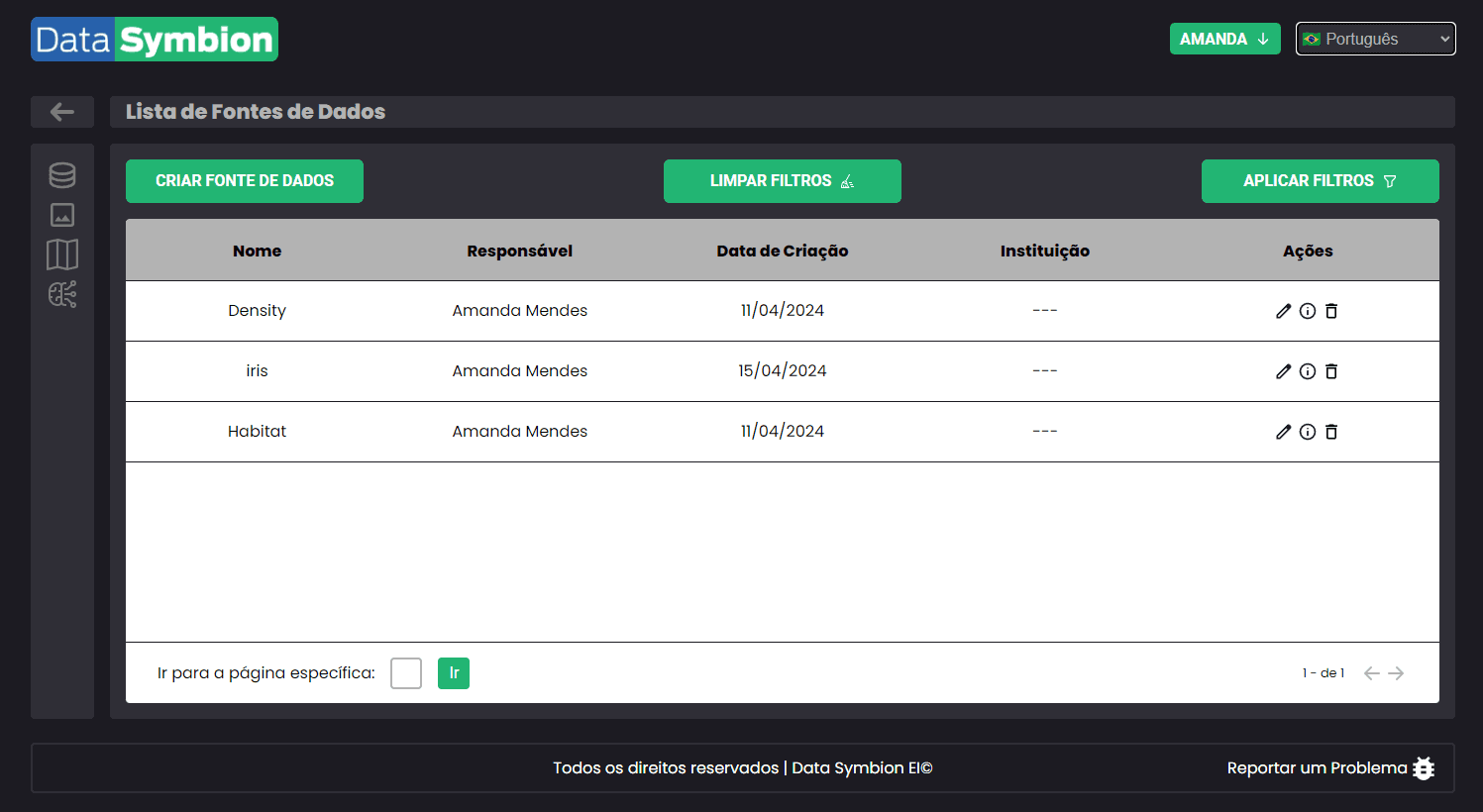This screenshot has width=1483, height=812.
Task: Select the image icon in the sidebar
Action: (x=61, y=214)
